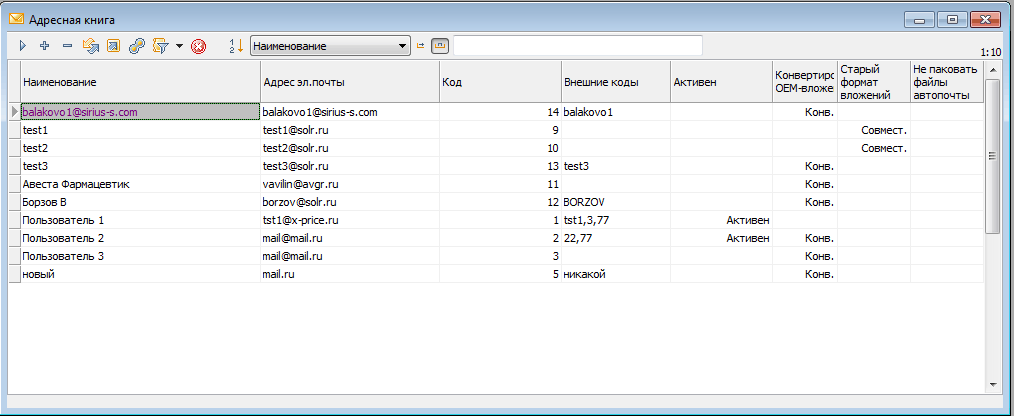Sort by the Адрес эл.почты column header

(350, 82)
